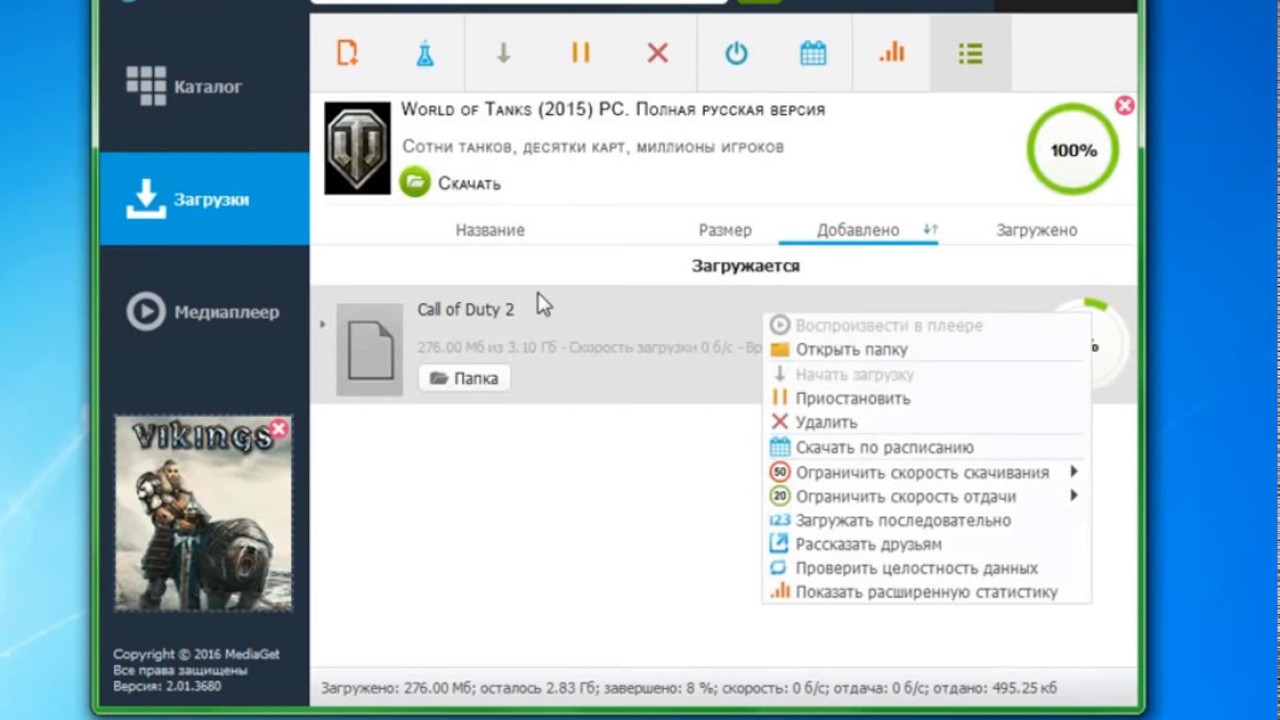
Task: Expand the Call of Duty 2 row arrow
Action: pyautogui.click(x=322, y=324)
